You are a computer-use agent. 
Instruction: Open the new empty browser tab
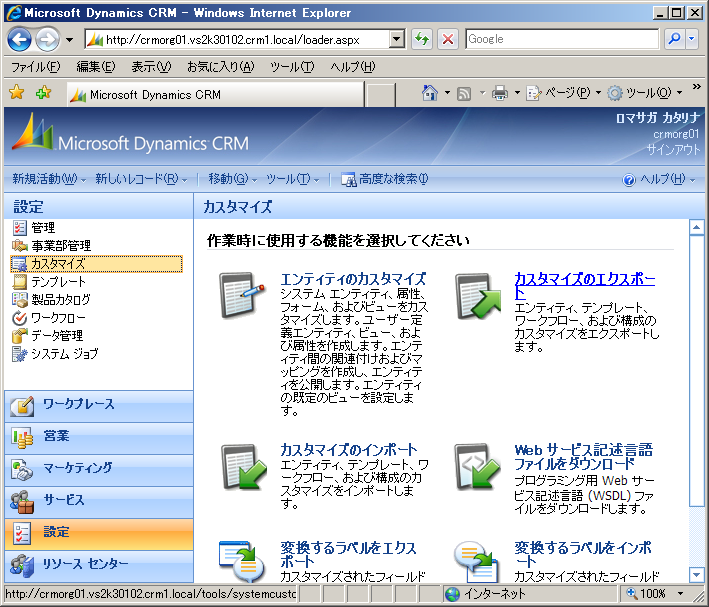click(x=380, y=95)
